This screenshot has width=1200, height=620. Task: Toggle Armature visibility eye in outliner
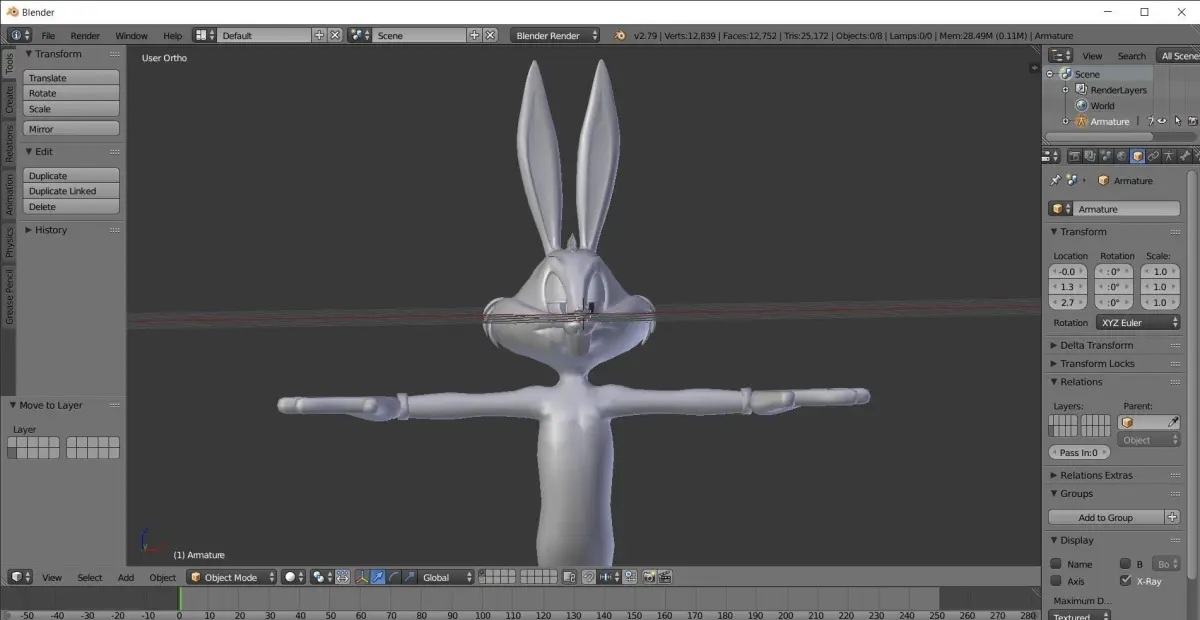pos(1162,121)
